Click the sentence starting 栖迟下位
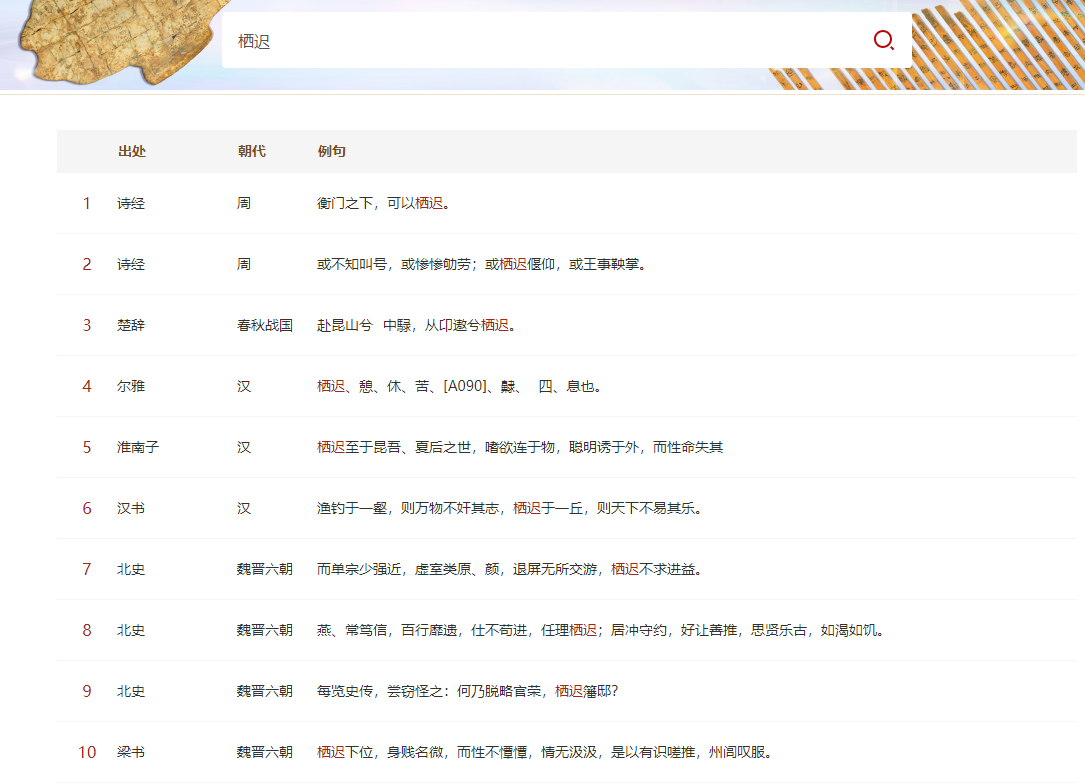The width and height of the screenshot is (1085, 784). [545, 751]
